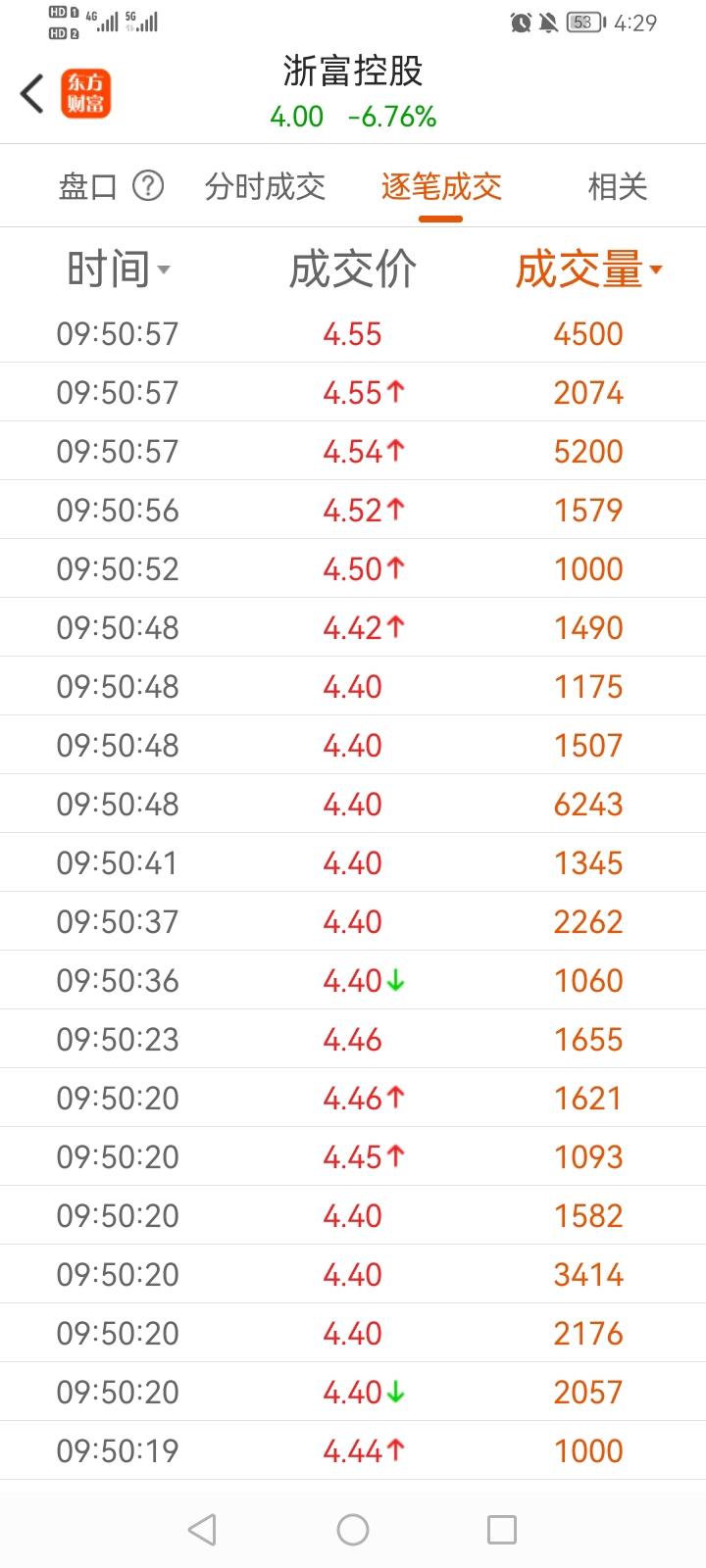Tap the Android back navigation triangle
Viewport: 706px width, 1568px height.
(202, 1530)
